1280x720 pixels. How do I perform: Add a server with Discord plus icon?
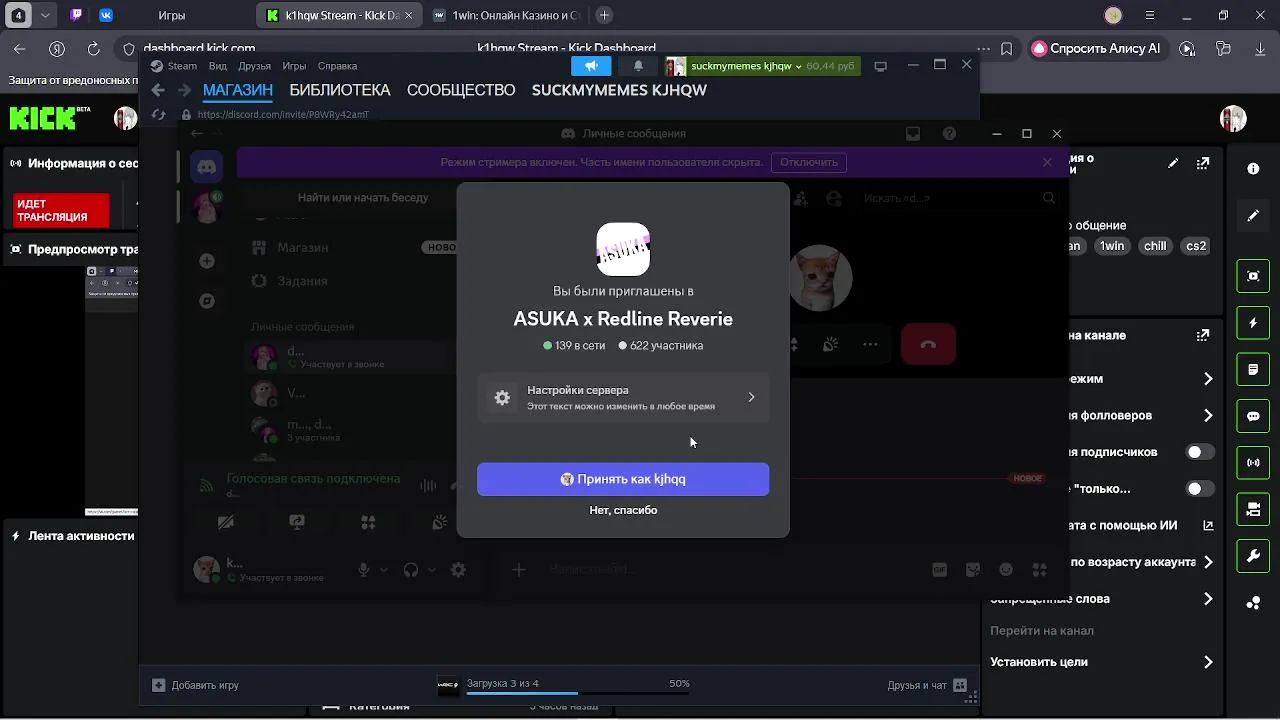click(207, 261)
